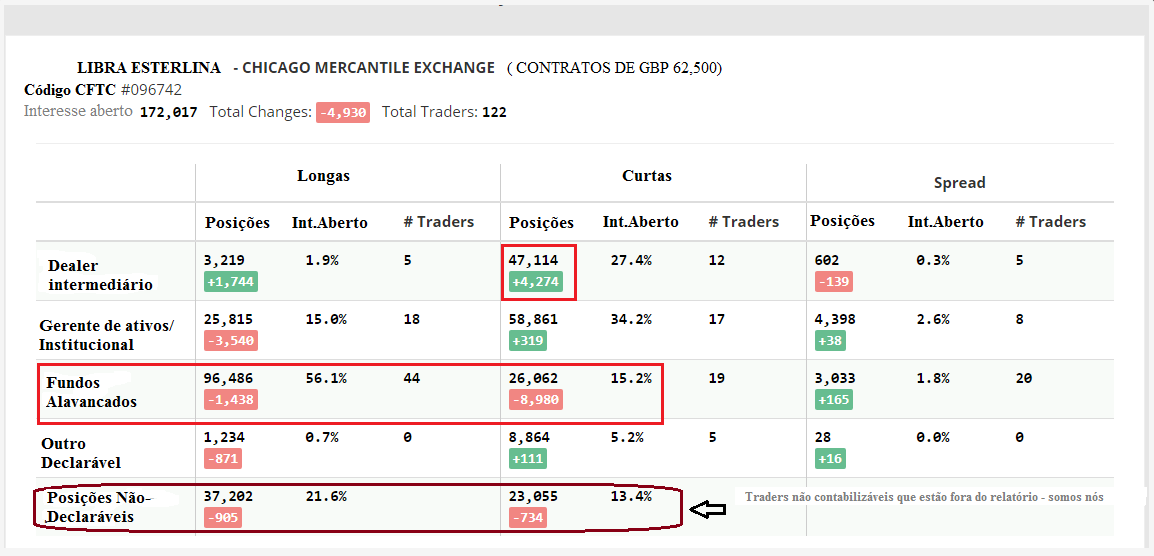Select the Curtas column group header

pyautogui.click(x=647, y=176)
